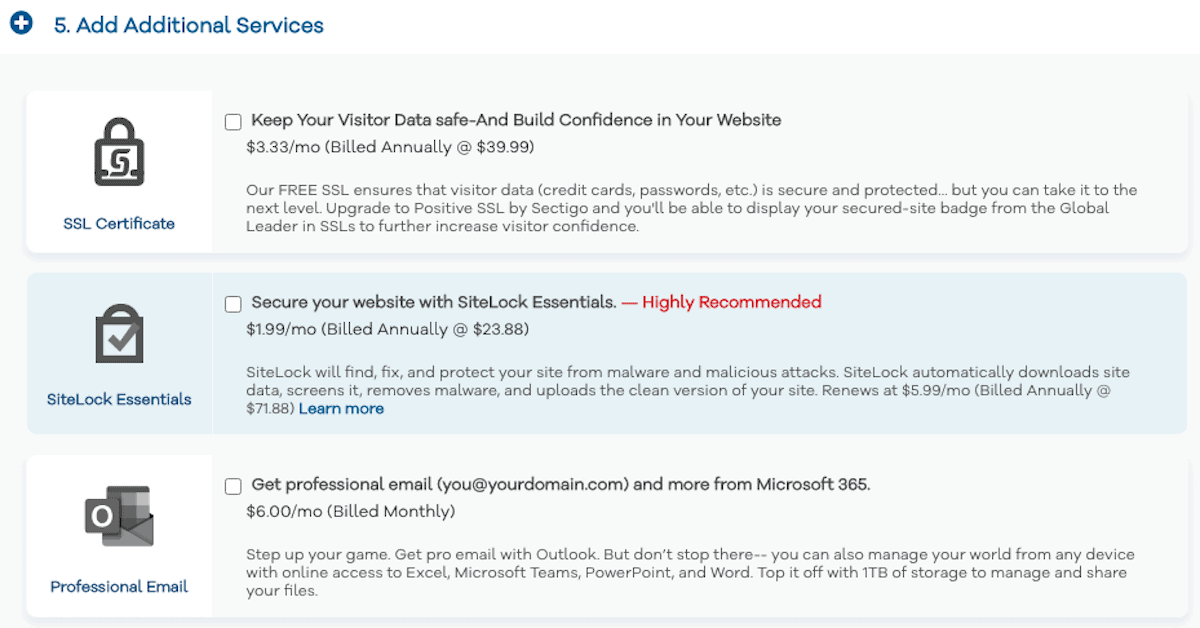The width and height of the screenshot is (1200, 628).
Task: Check the Microsoft 365 professional email box
Action: pos(233,486)
